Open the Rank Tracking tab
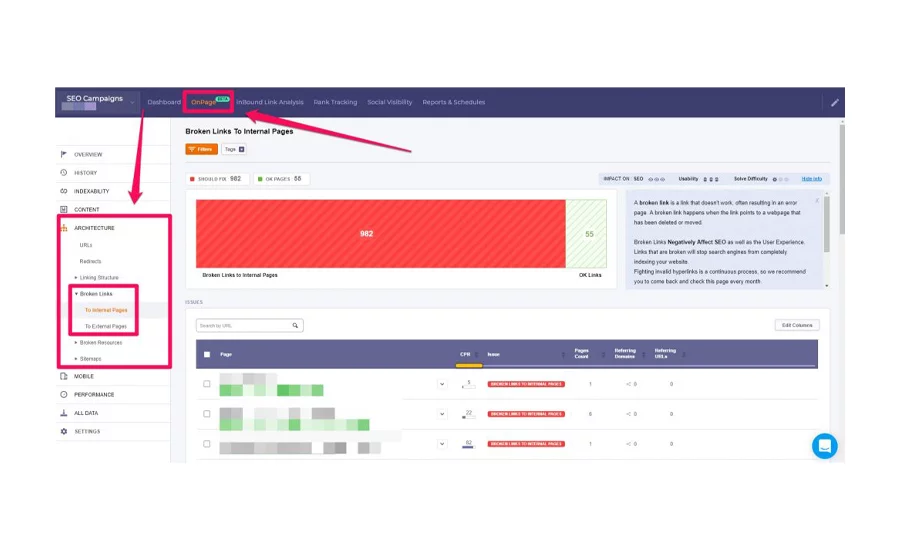The image size is (900, 550). point(335,102)
